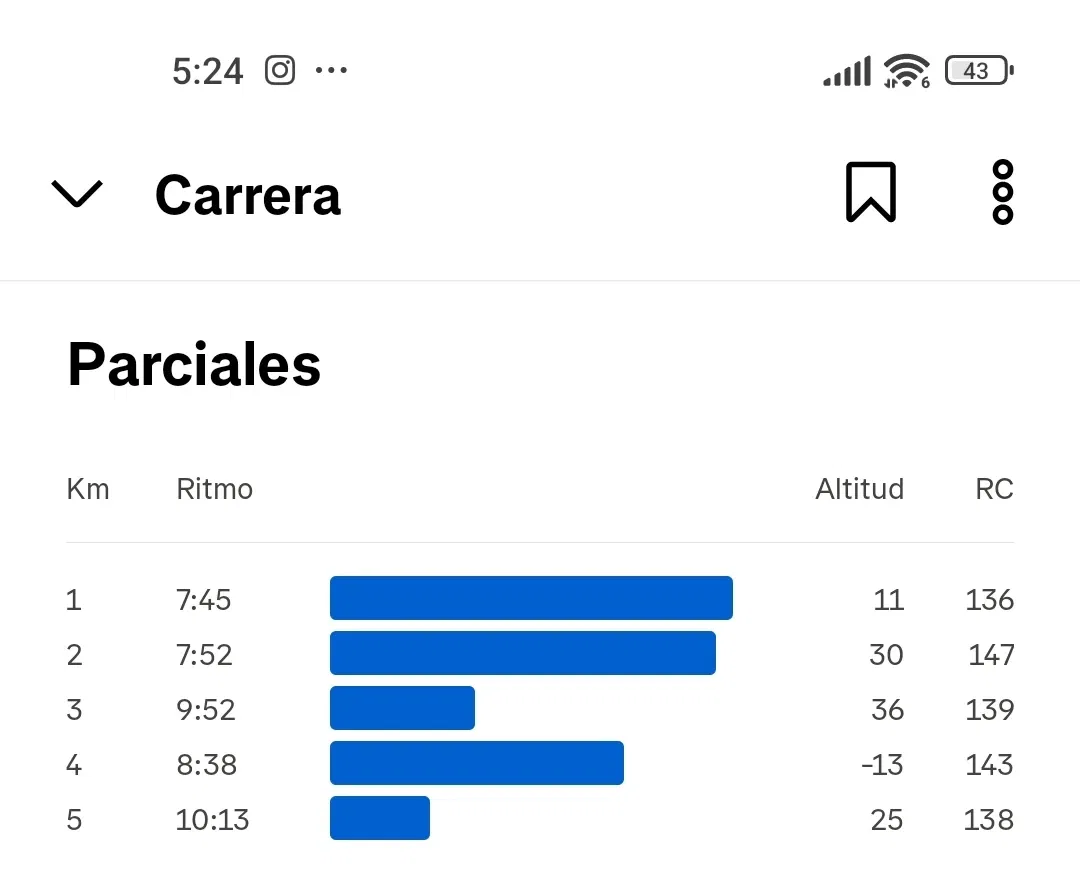The height and width of the screenshot is (890, 1080).
Task: Tap heart rate value 147 on kilometer 2
Action: tap(991, 654)
